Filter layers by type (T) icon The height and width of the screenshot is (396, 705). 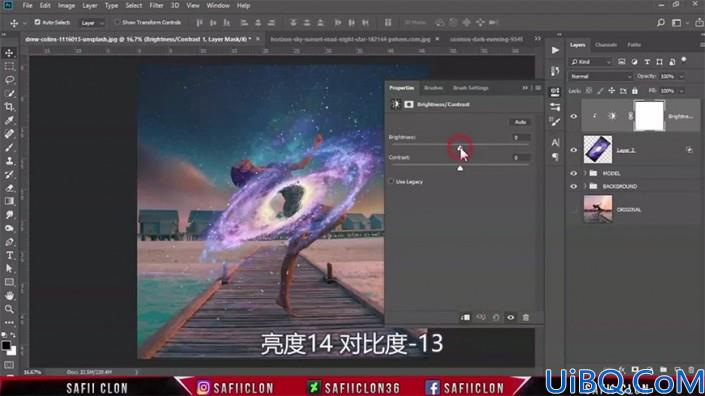[x=647, y=62]
